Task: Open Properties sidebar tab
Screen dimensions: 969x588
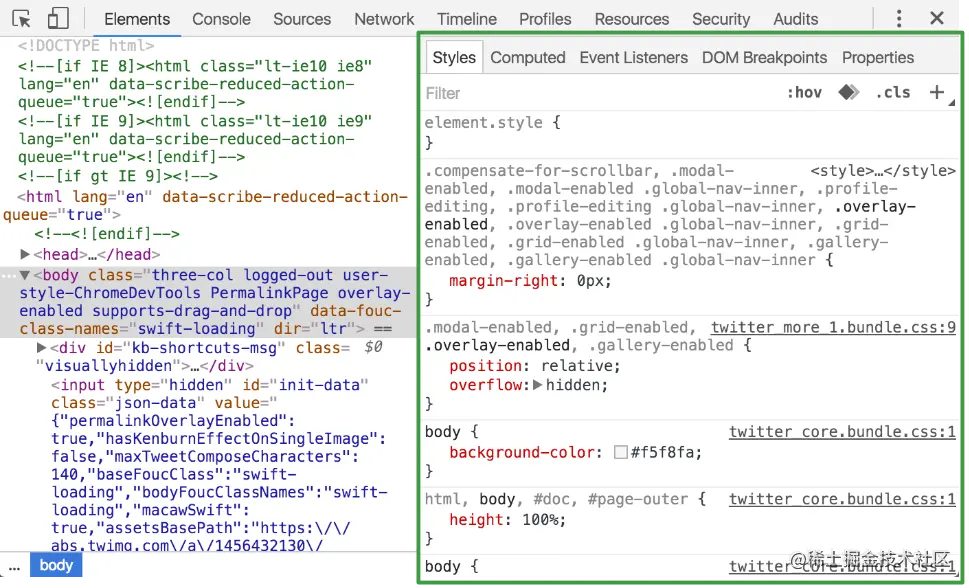Action: (878, 58)
